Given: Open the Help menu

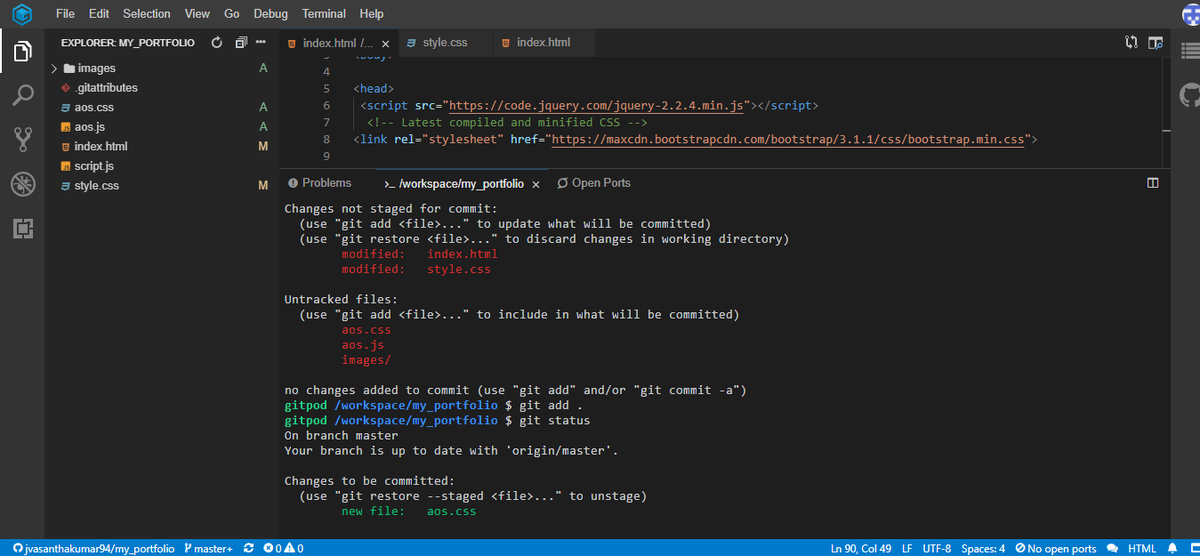Looking at the screenshot, I should [371, 14].
